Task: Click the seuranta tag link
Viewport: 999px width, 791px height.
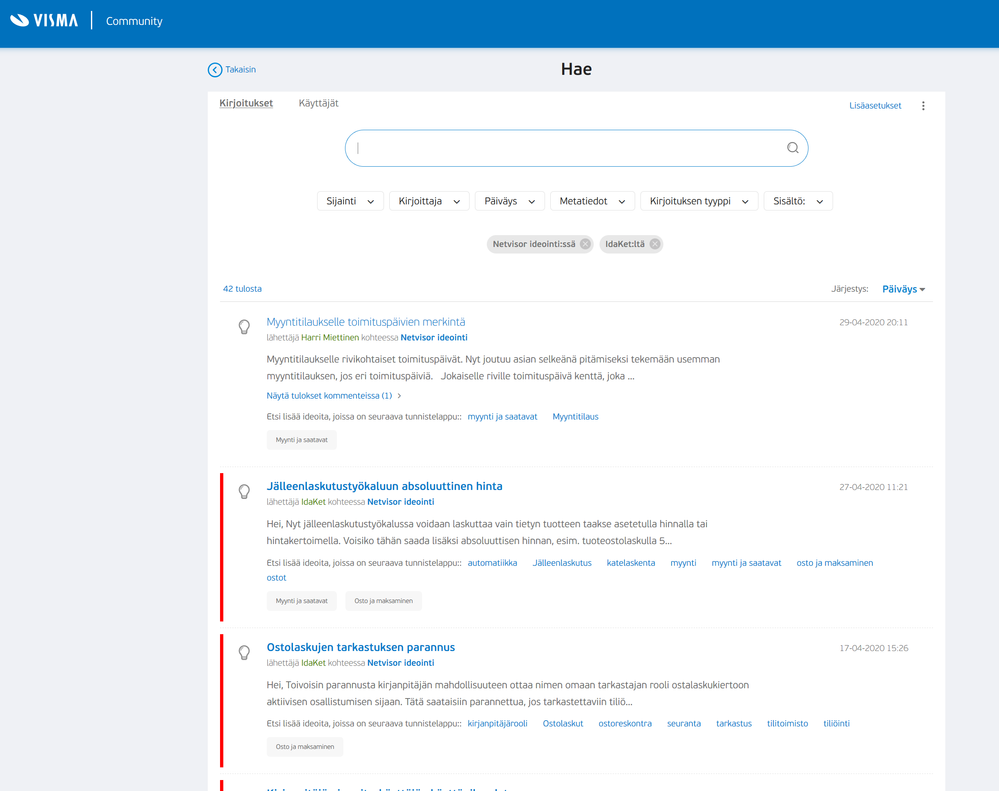Action: (x=684, y=723)
